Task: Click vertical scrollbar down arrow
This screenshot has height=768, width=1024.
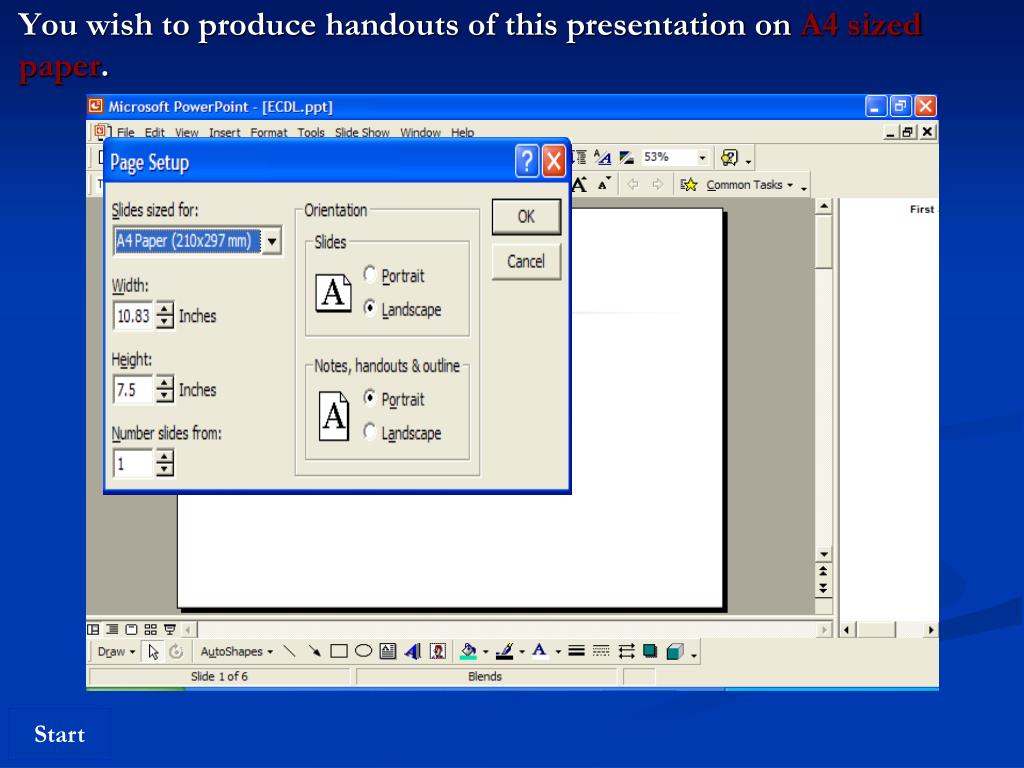Action: pyautogui.click(x=824, y=554)
